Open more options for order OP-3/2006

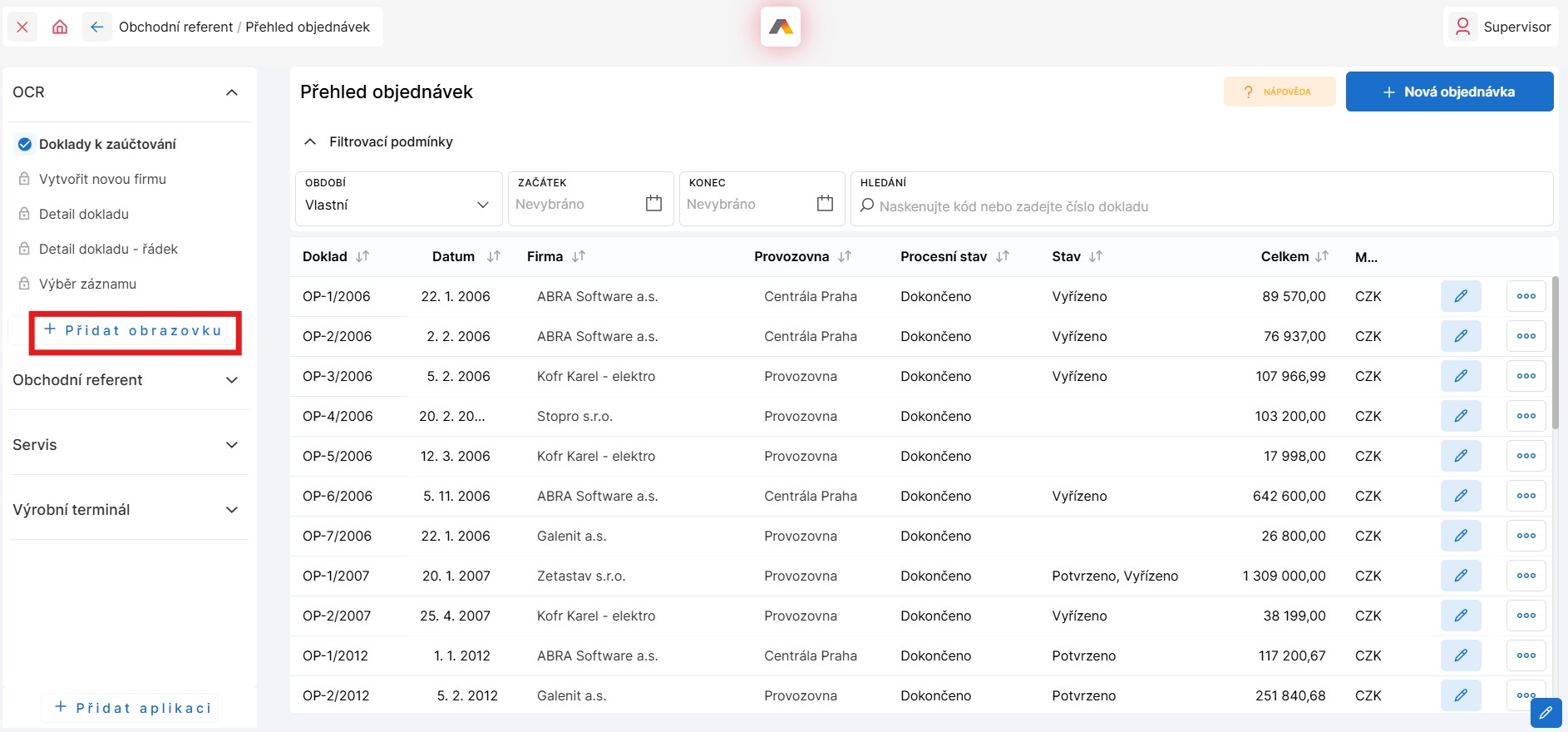[1526, 376]
